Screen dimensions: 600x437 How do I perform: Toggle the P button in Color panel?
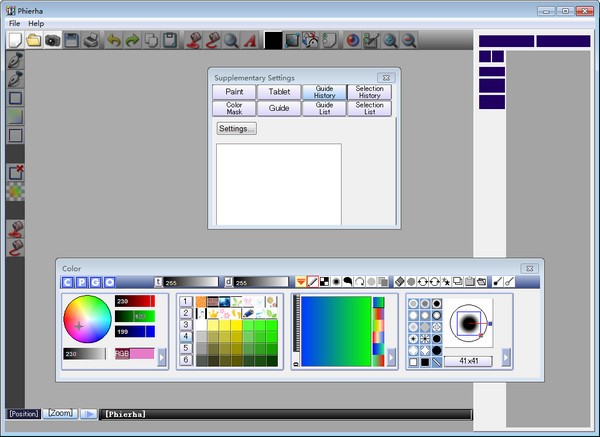click(82, 282)
